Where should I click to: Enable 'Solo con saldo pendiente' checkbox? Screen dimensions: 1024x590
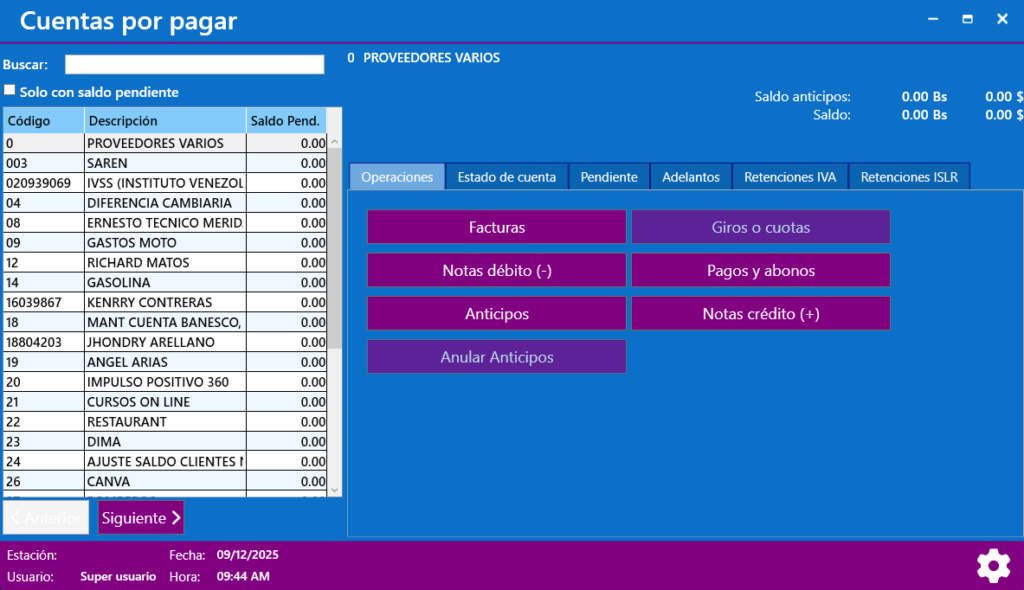pos(10,91)
